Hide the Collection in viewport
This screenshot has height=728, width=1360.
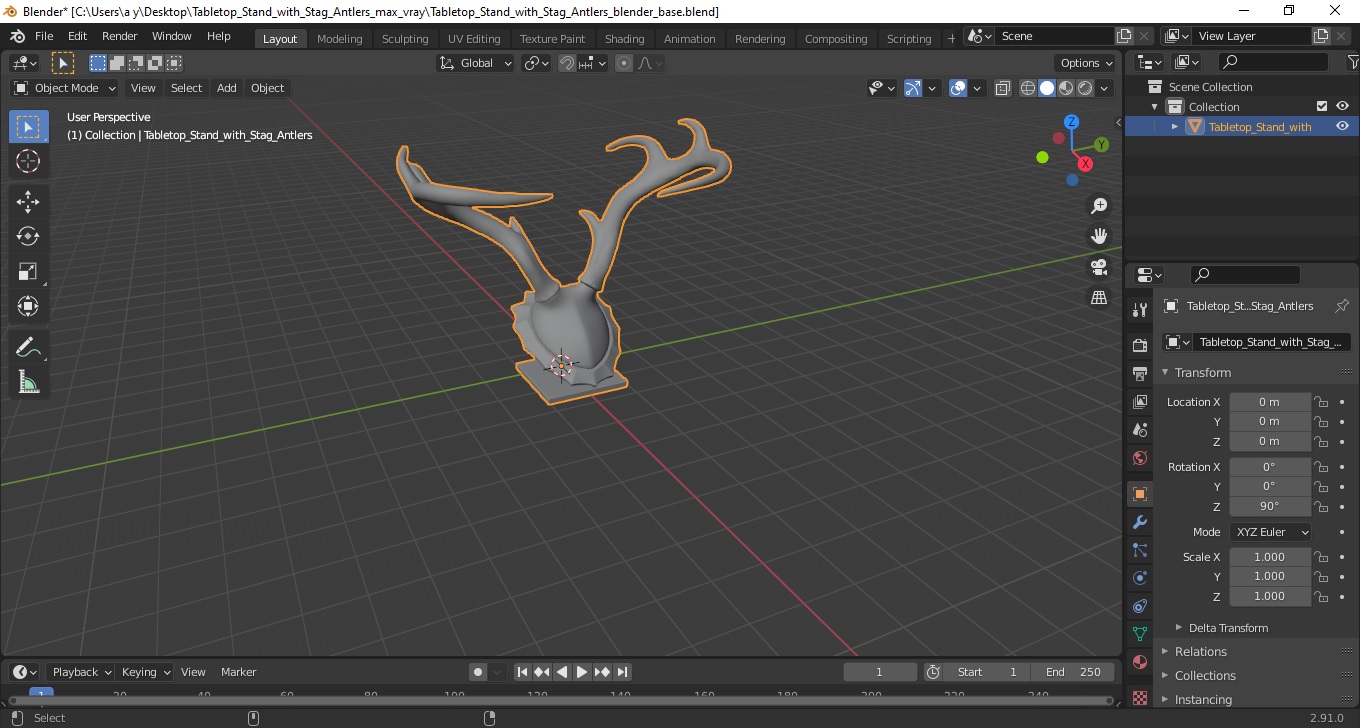pos(1342,106)
